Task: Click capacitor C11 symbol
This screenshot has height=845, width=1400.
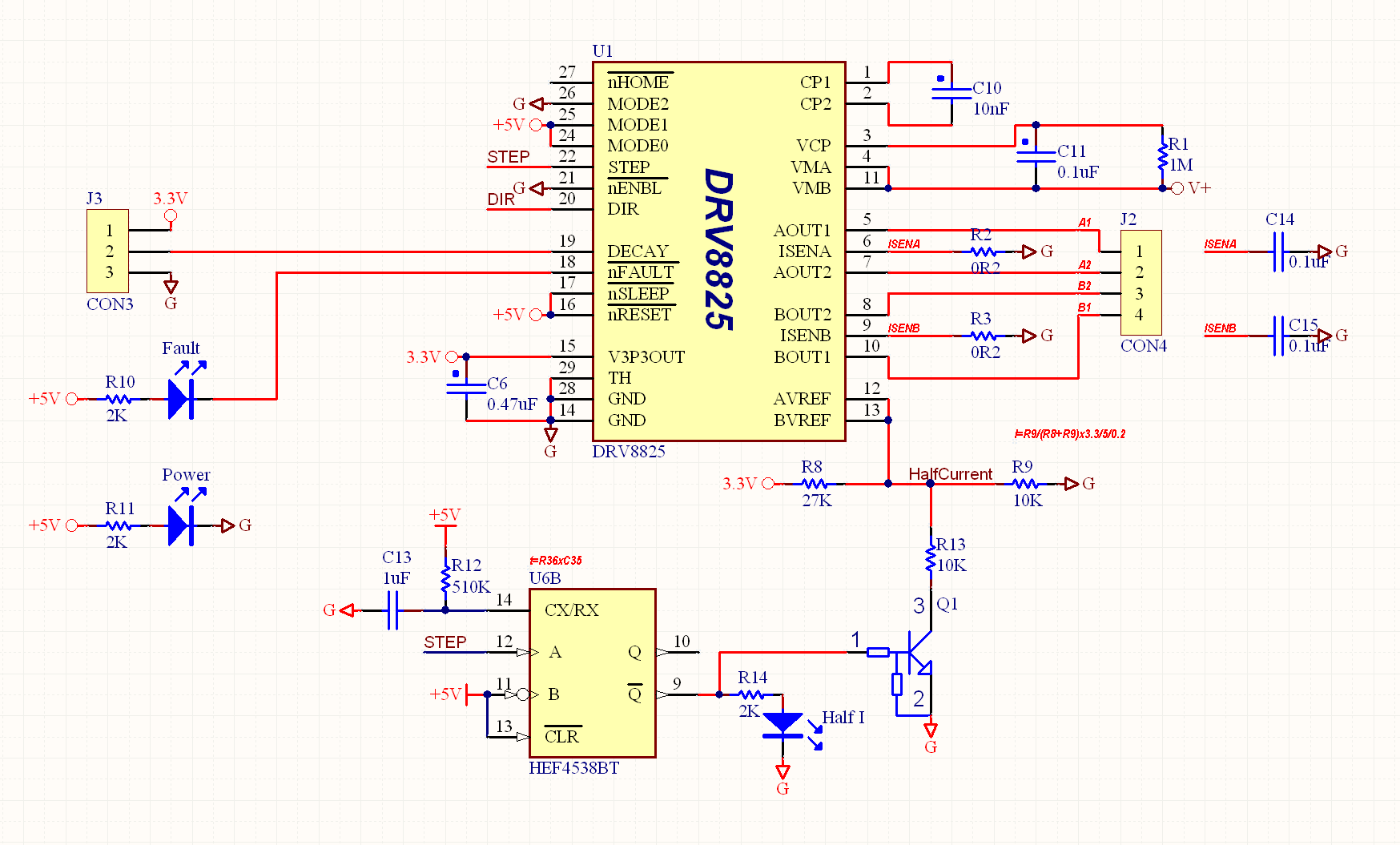Action: click(x=1036, y=156)
